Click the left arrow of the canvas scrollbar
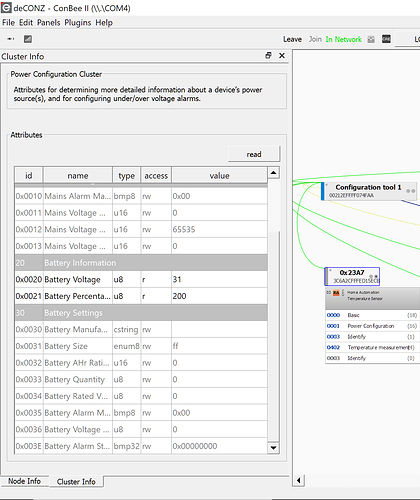 [x=299, y=480]
